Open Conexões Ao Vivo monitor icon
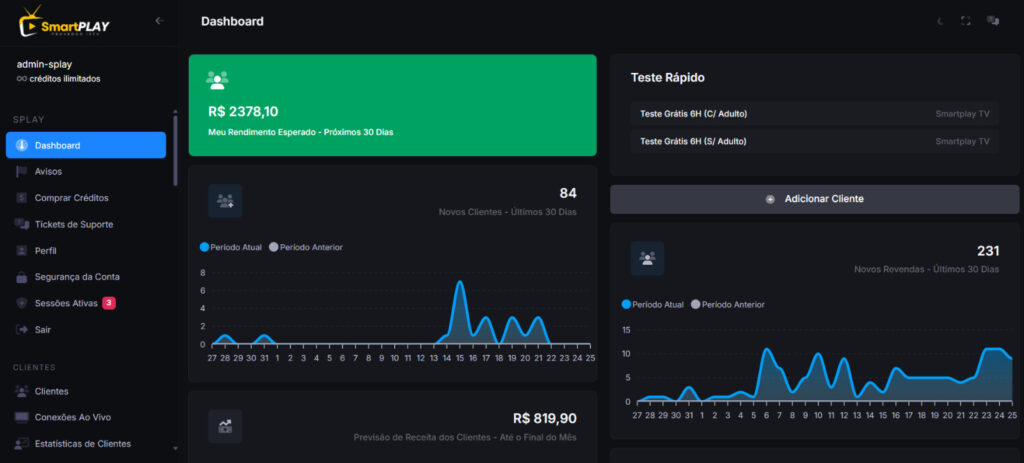Viewport: 1024px width, 463px height. [22, 417]
